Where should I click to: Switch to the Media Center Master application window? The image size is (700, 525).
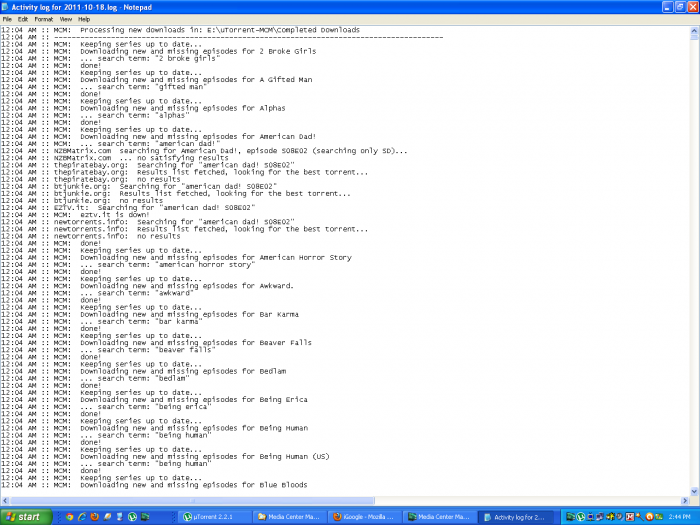(440, 517)
